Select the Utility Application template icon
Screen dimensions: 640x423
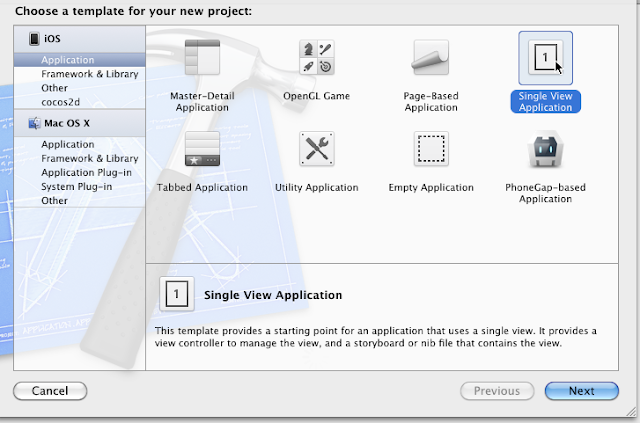(x=316, y=149)
